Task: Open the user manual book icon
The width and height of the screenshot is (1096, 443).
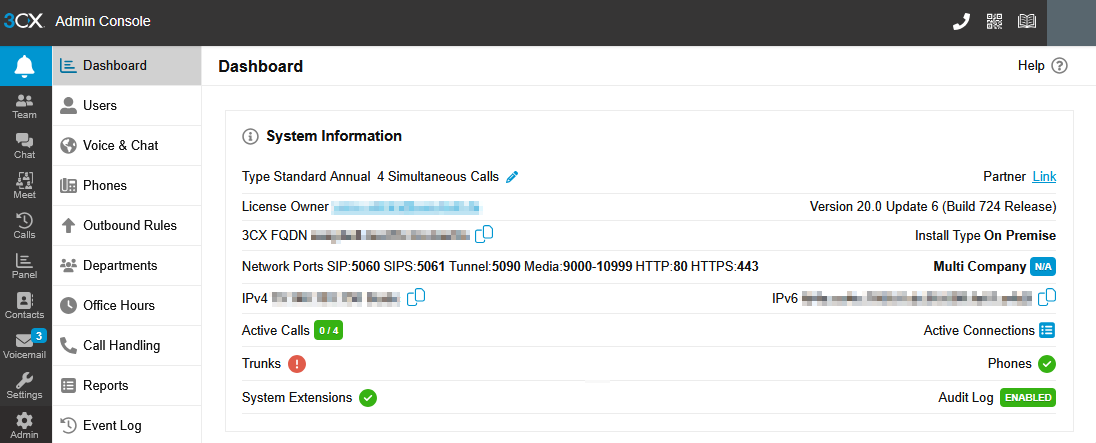Action: coord(1027,22)
